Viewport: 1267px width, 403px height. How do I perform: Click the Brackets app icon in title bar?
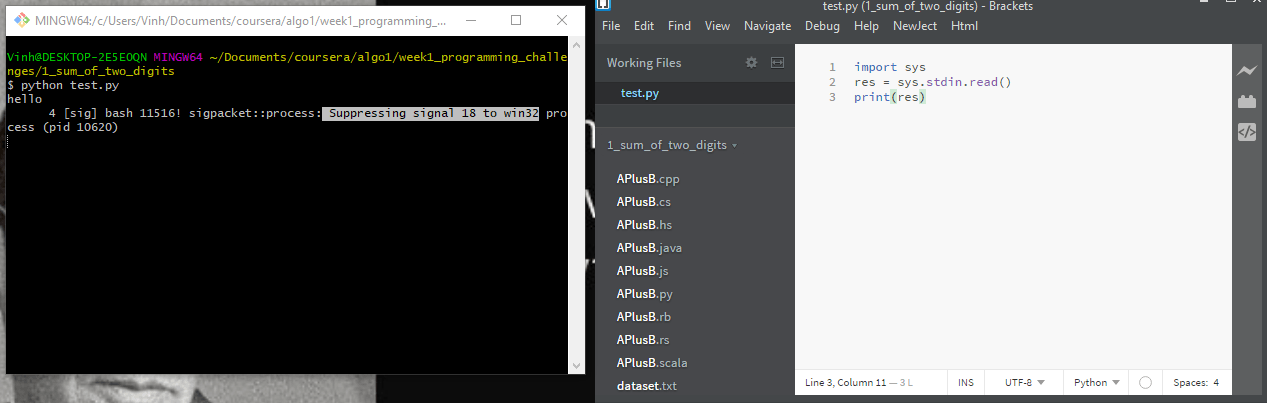click(603, 6)
